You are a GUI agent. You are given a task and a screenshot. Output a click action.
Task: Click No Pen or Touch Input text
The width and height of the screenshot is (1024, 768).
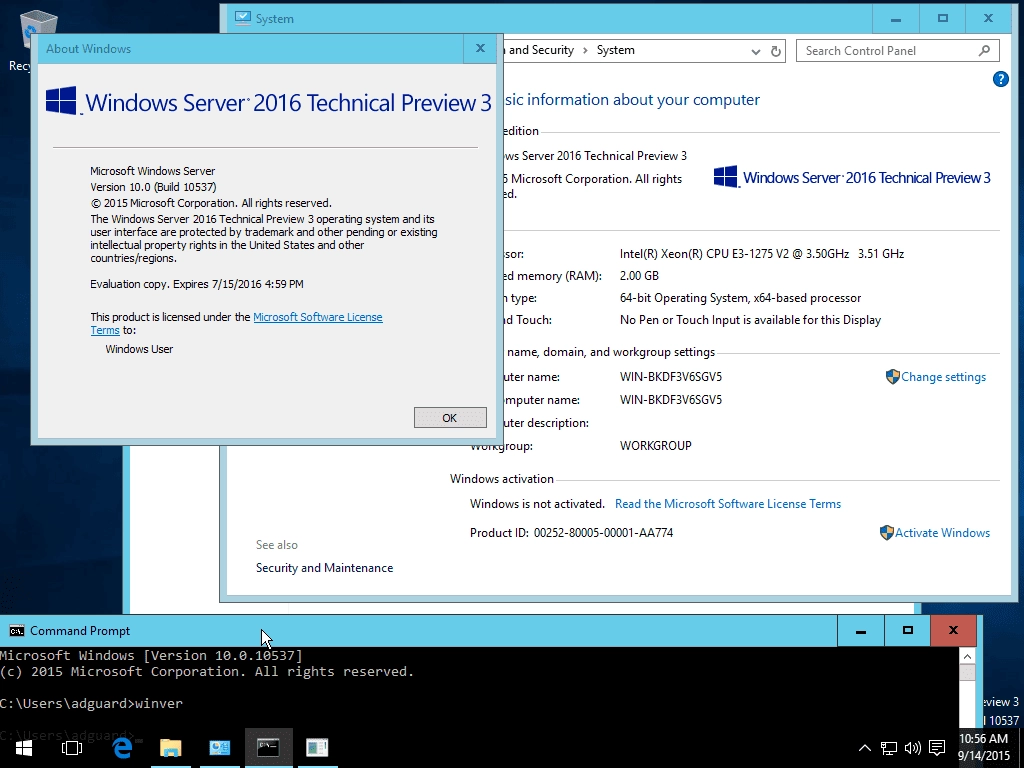click(750, 320)
